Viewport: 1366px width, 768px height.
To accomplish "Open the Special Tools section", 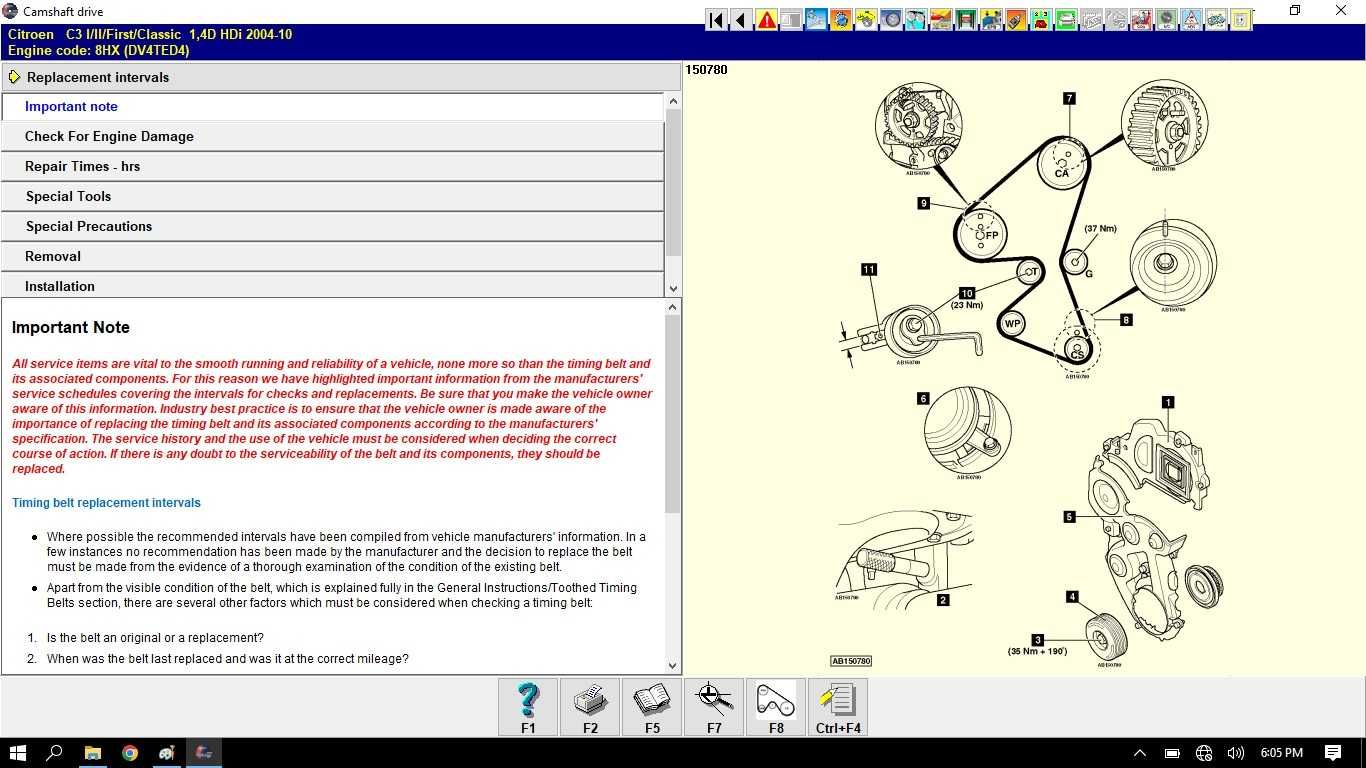I will [x=332, y=196].
